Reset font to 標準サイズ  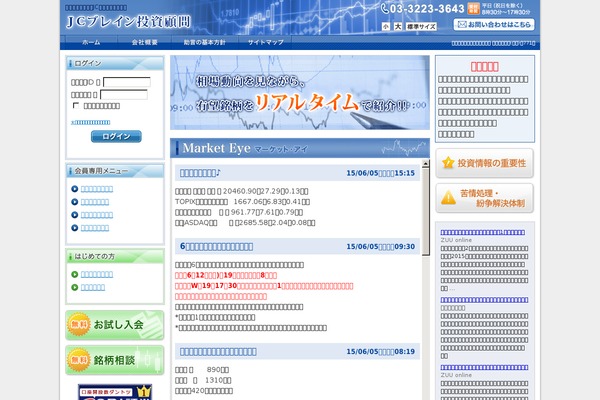(x=421, y=26)
